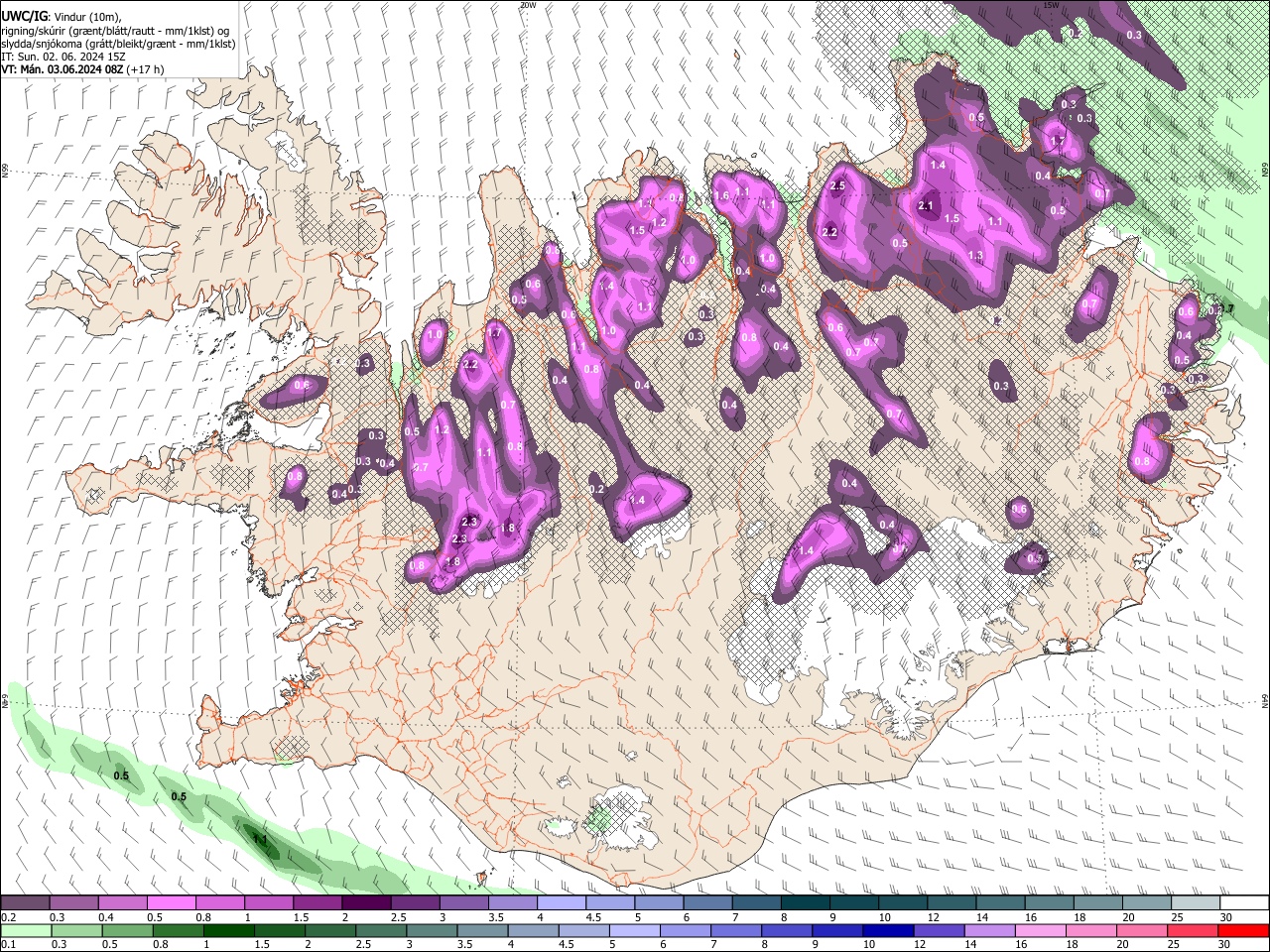The image size is (1270, 952).
Task: Click the '15W' longitude label on the map
Action: [x=1053, y=5]
